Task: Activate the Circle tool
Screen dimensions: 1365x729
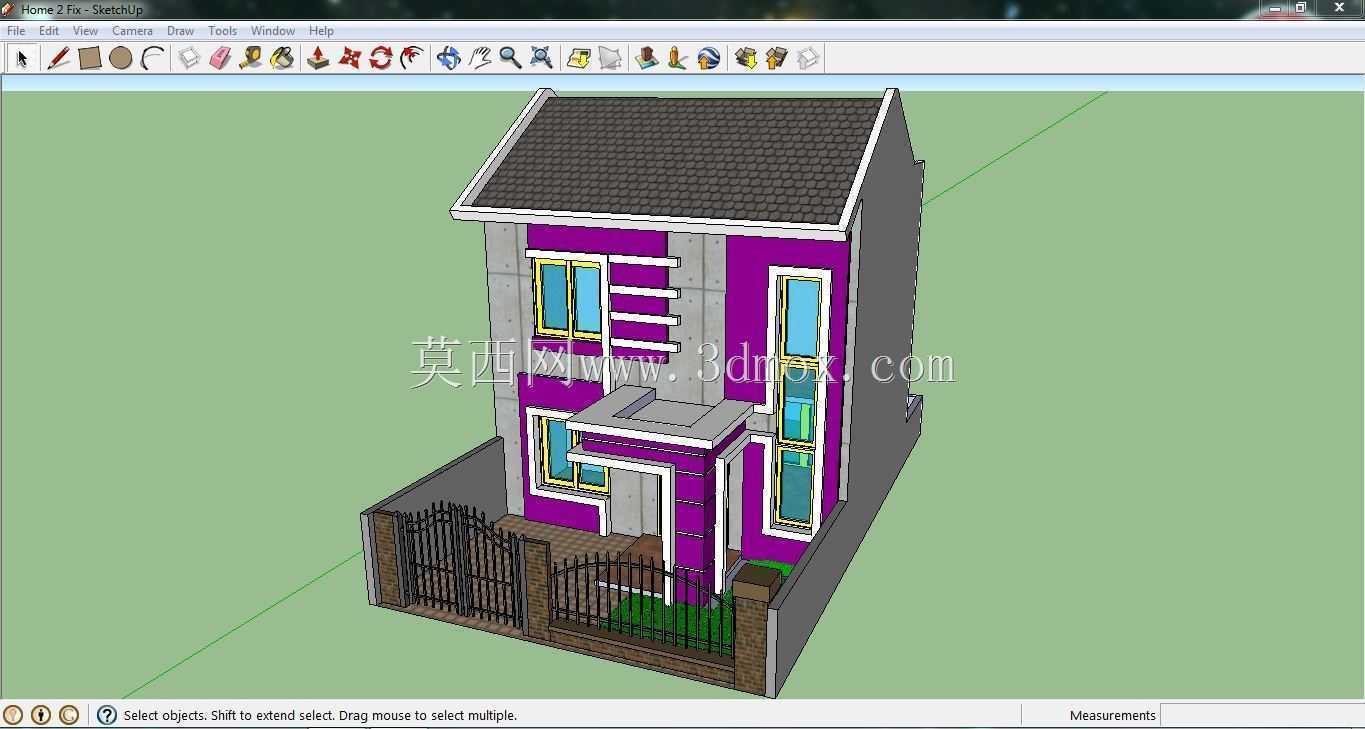Action: click(x=121, y=58)
